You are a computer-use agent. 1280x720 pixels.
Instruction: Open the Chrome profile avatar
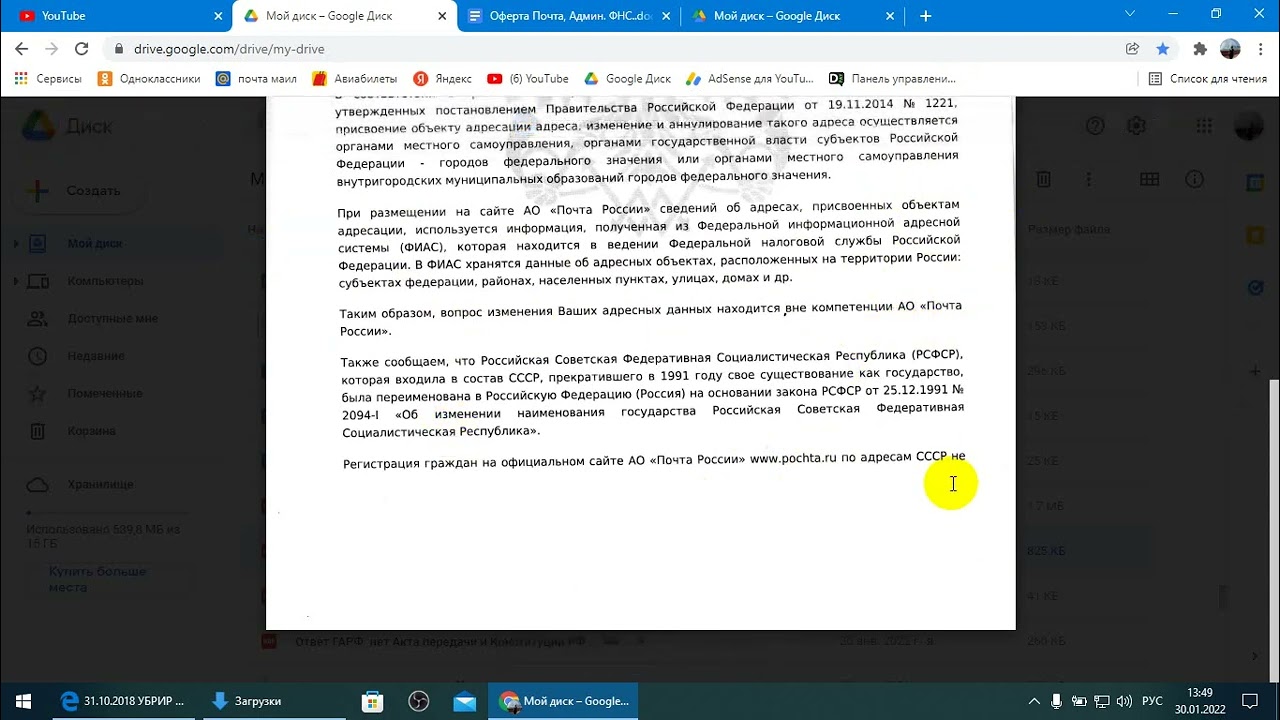[x=1230, y=49]
